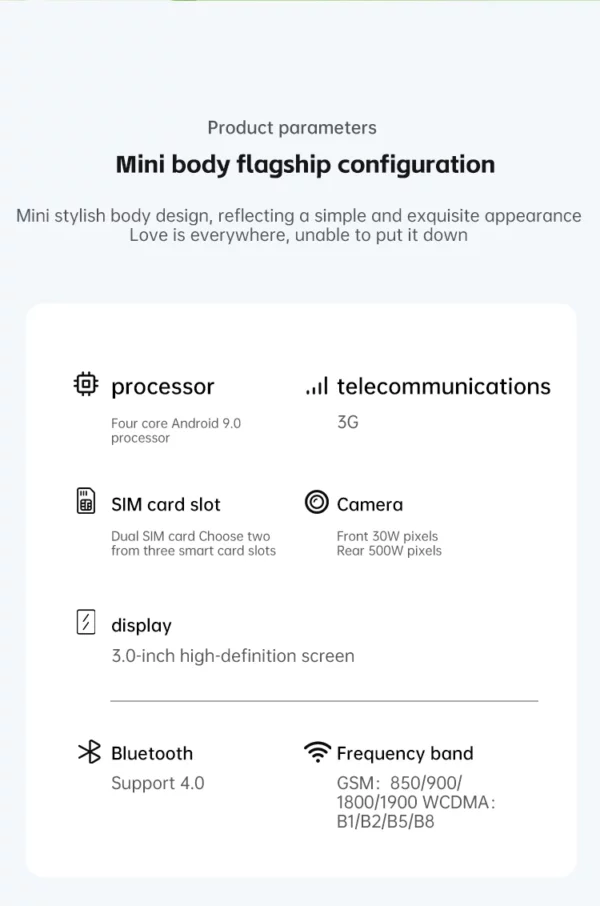
Task: Click the 'Four core Android 9.0' description
Action: click(x=176, y=424)
